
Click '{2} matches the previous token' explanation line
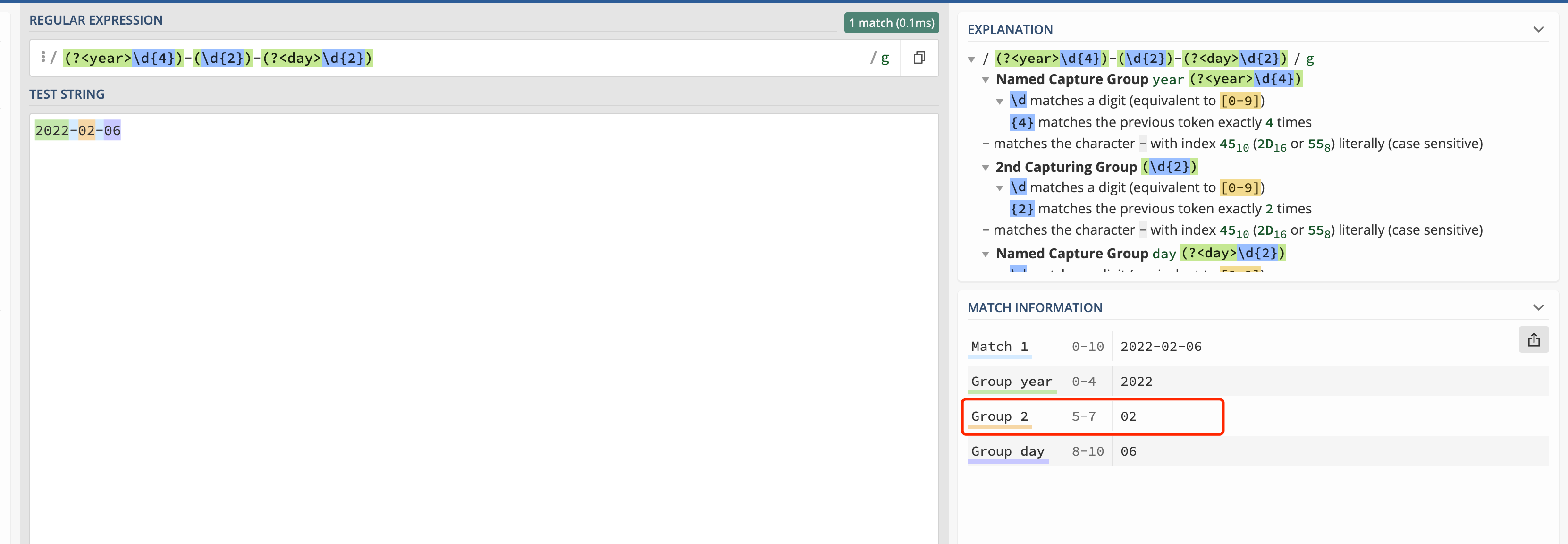tap(1160, 209)
